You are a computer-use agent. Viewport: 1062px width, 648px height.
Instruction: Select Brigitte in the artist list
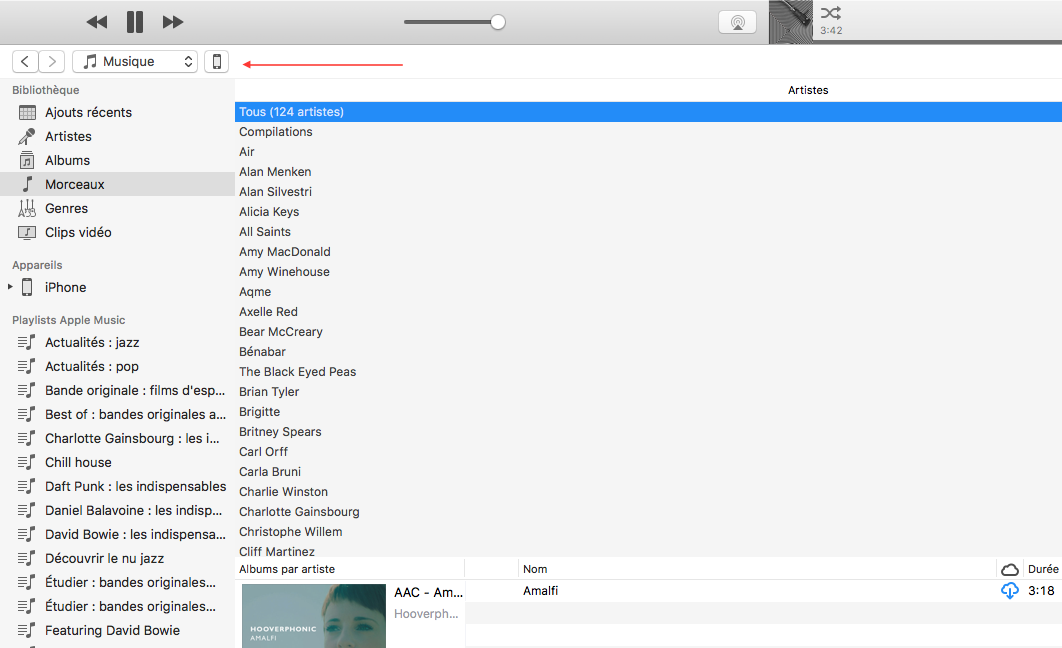(648, 412)
